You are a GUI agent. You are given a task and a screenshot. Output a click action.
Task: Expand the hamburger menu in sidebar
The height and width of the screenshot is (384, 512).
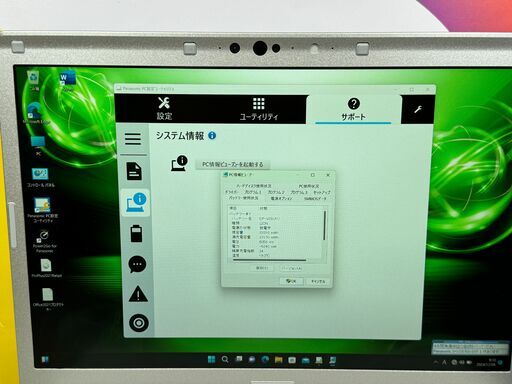point(133,139)
